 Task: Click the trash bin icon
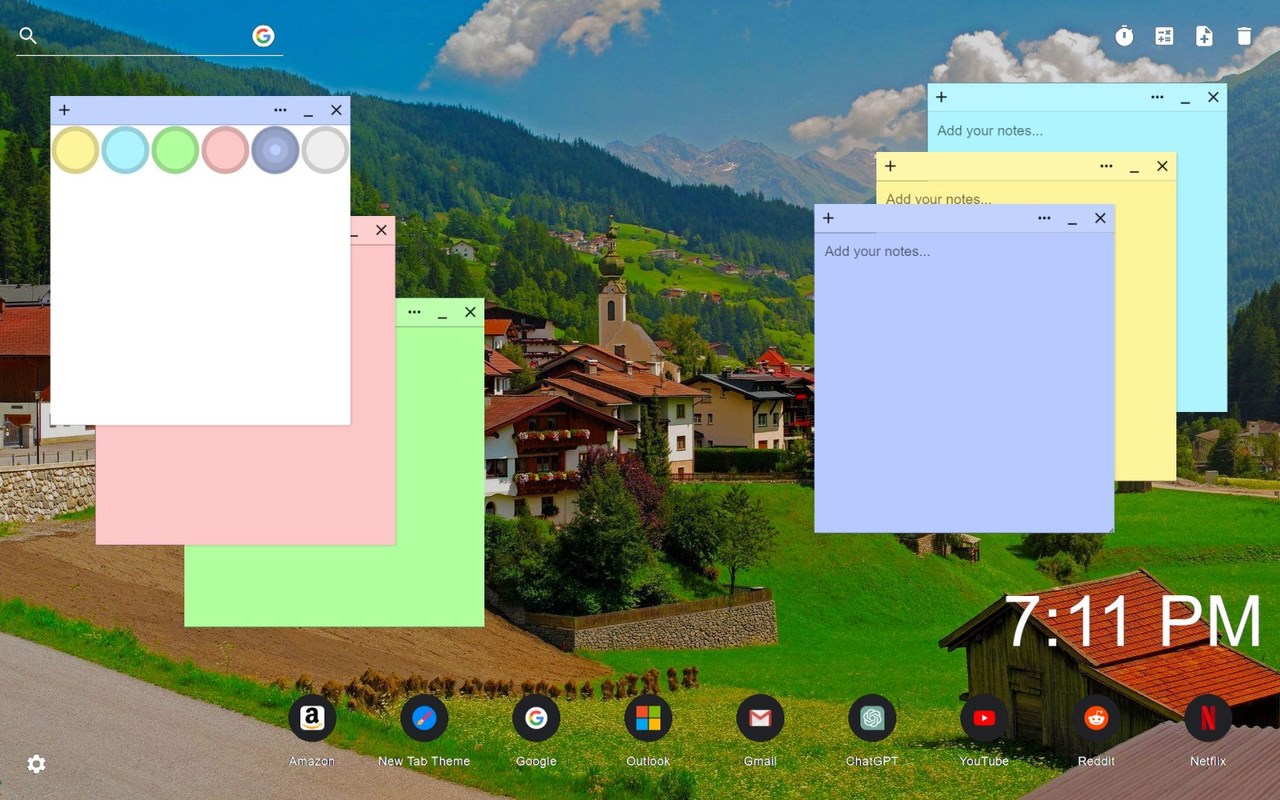(x=1244, y=36)
